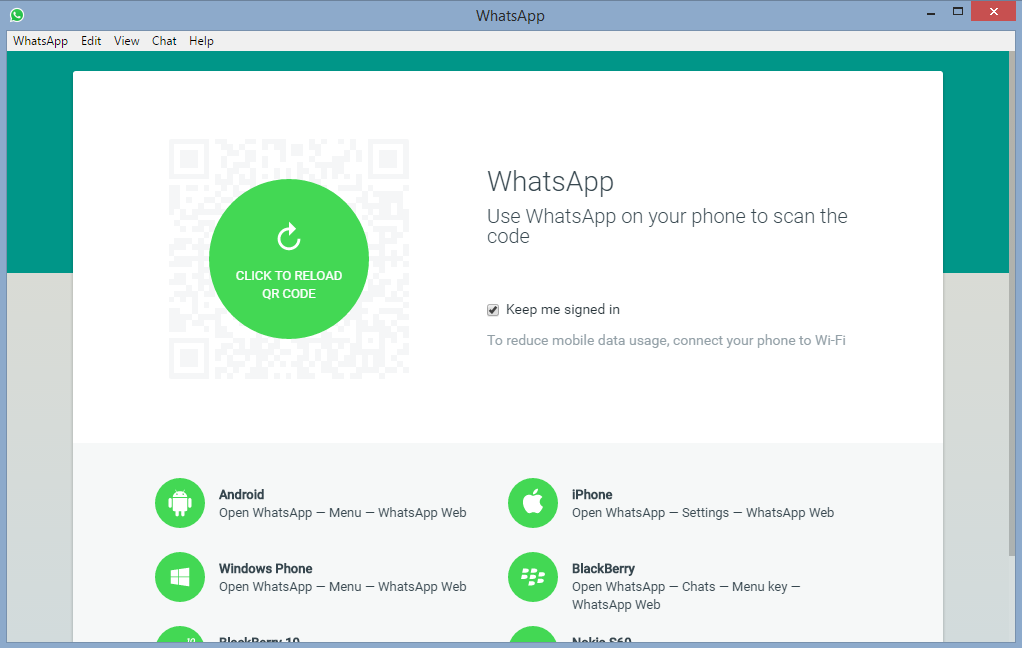Click the BlackBerry heading text

603,568
